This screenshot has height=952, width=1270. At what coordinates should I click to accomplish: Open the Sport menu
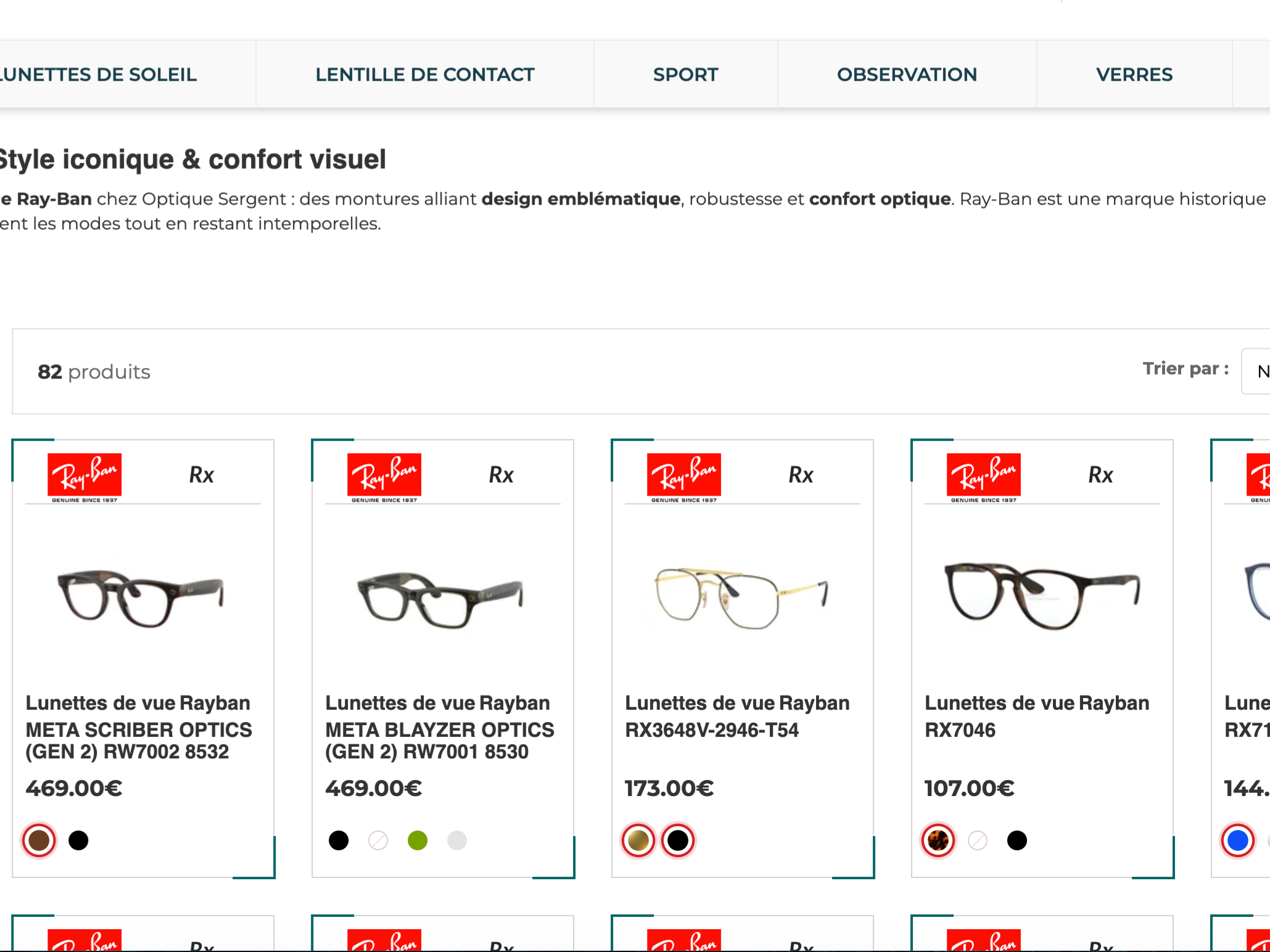point(686,75)
